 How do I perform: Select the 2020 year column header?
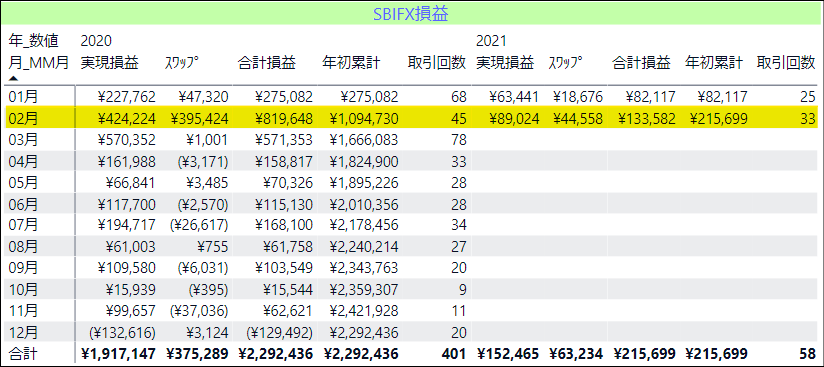pyautogui.click(x=96, y=40)
